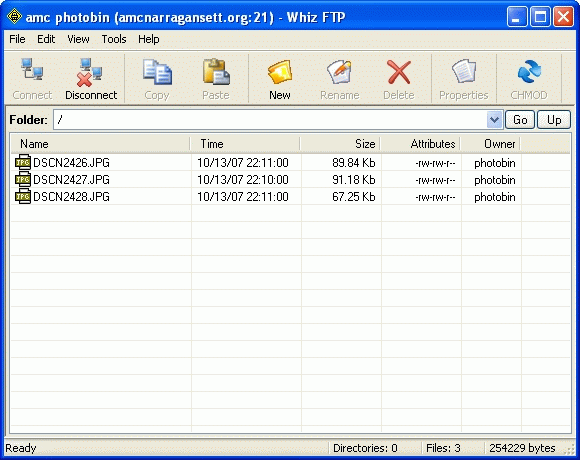Screen dimensions: 580x460
Task: Open the Tools menu
Action: point(114,39)
